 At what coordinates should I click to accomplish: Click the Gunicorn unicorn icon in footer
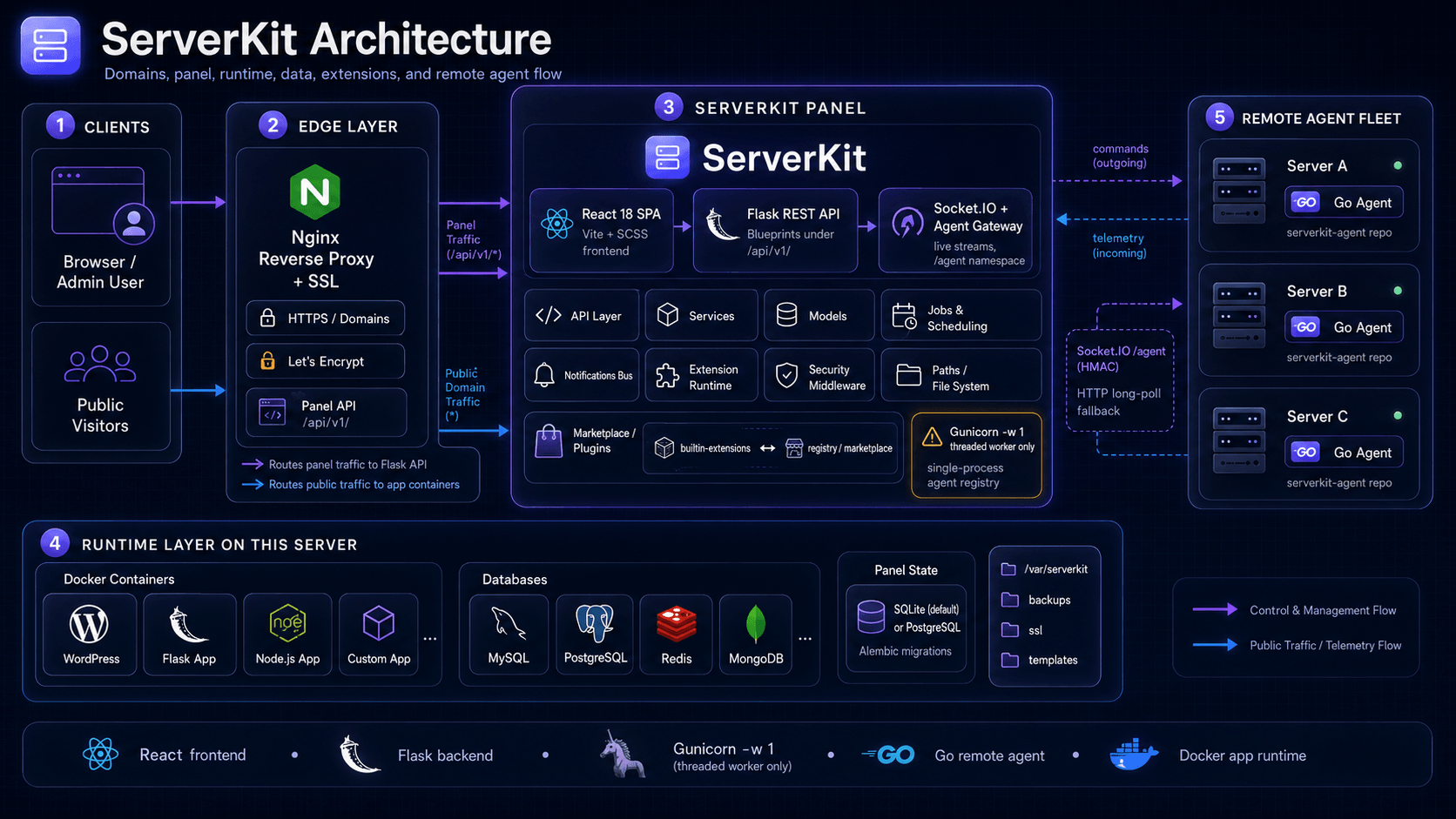(x=623, y=755)
